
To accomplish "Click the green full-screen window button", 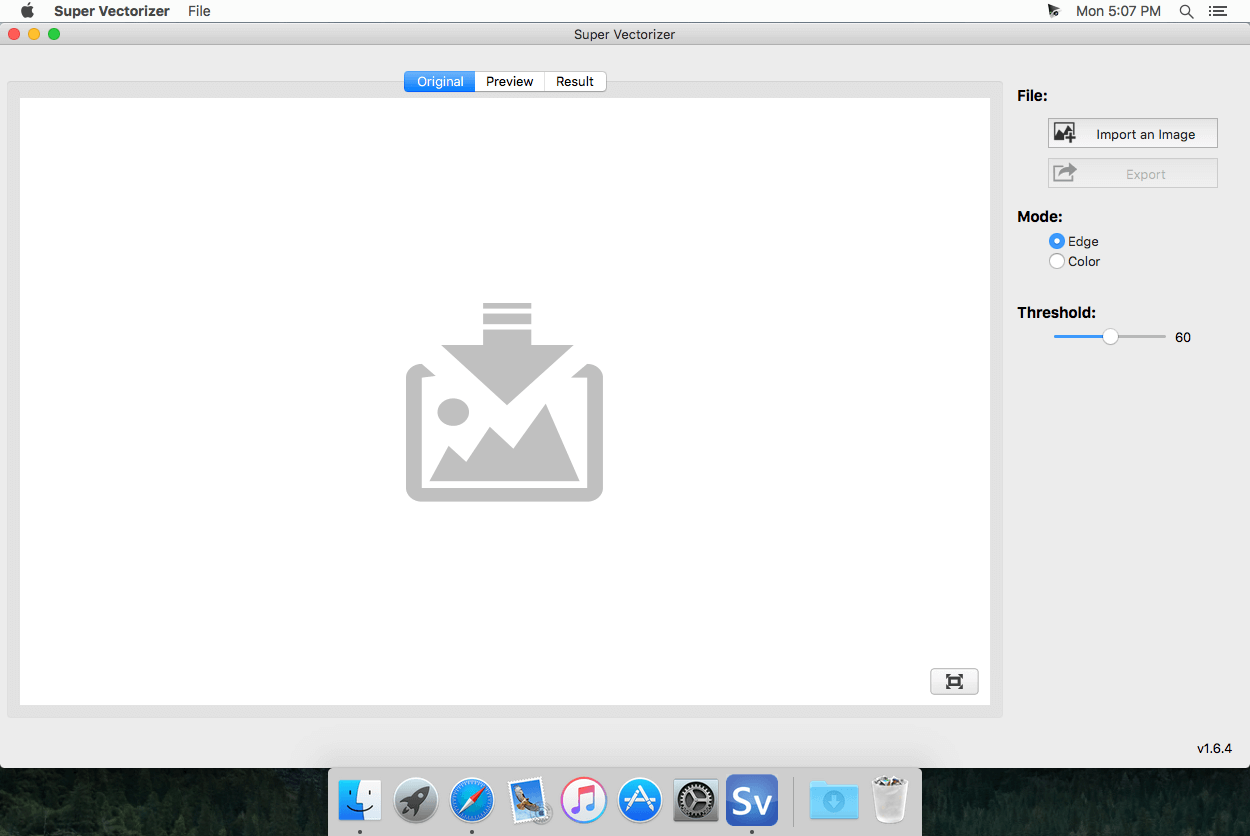I will tap(54, 34).
